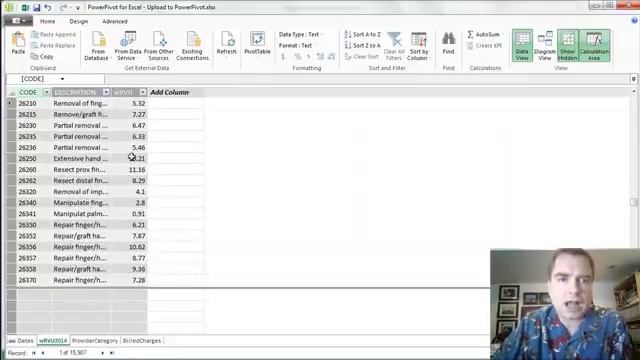Select the row header for code 26210
Image resolution: width=640 pixels, height=360 pixels.
coord(11,103)
